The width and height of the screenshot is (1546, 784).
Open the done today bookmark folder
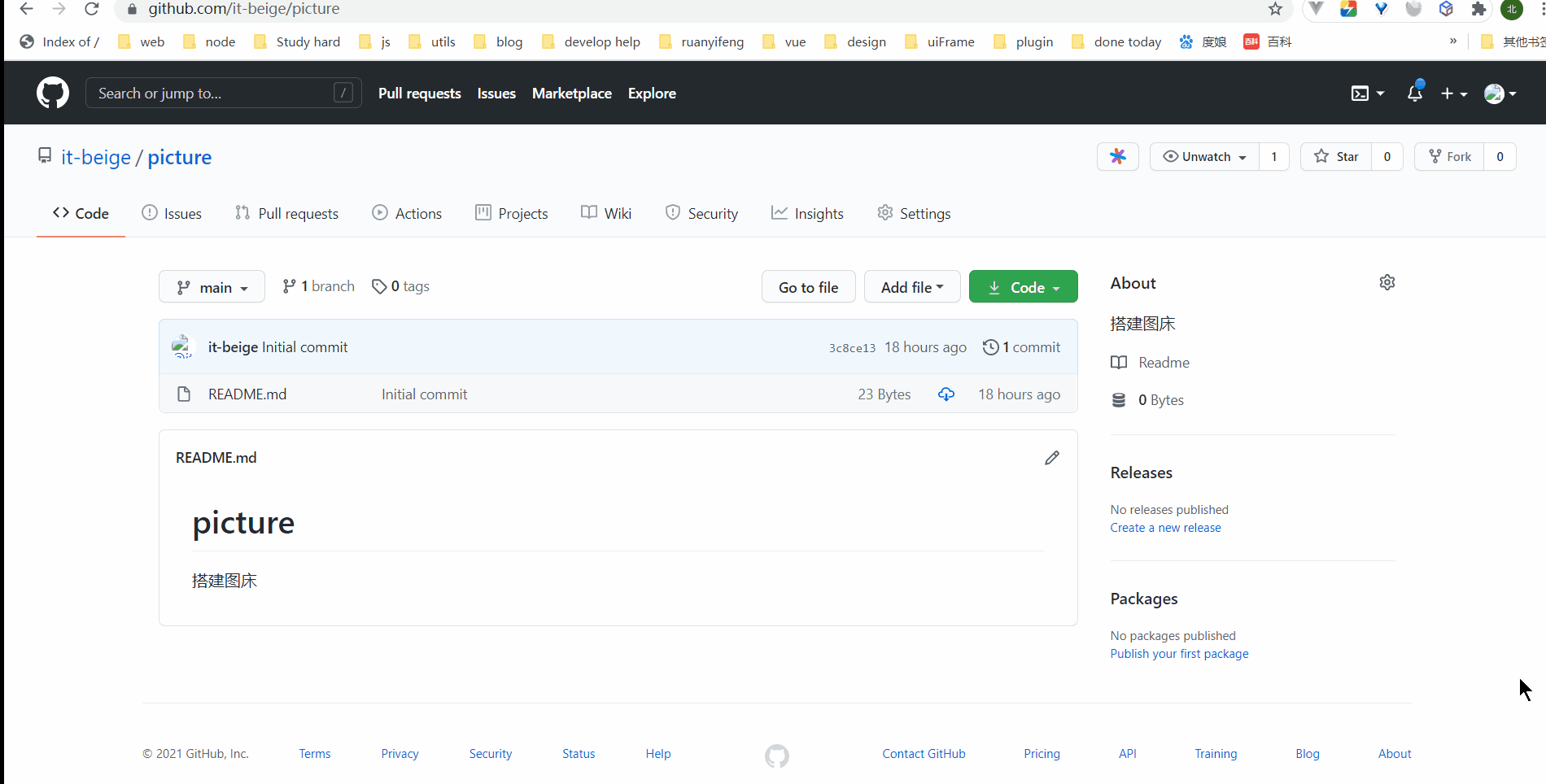click(1116, 41)
